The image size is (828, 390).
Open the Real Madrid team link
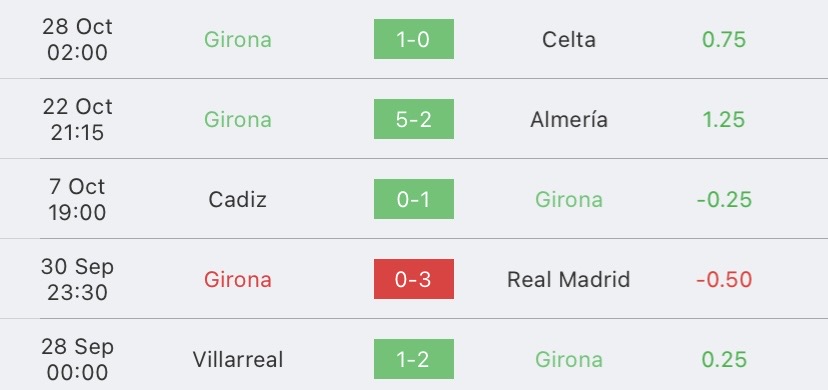pos(569,280)
